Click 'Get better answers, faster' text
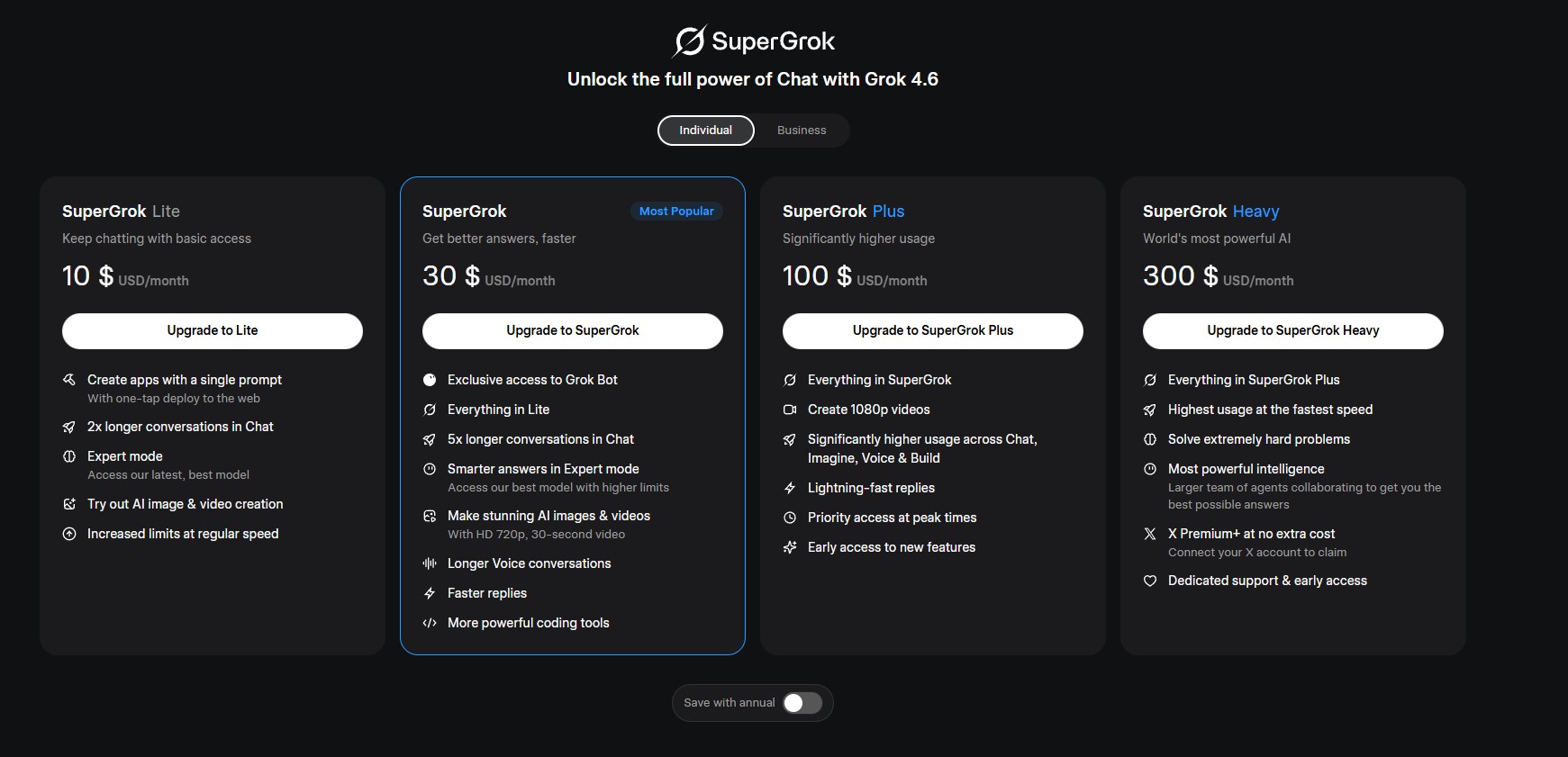1568x757 pixels. click(x=499, y=239)
